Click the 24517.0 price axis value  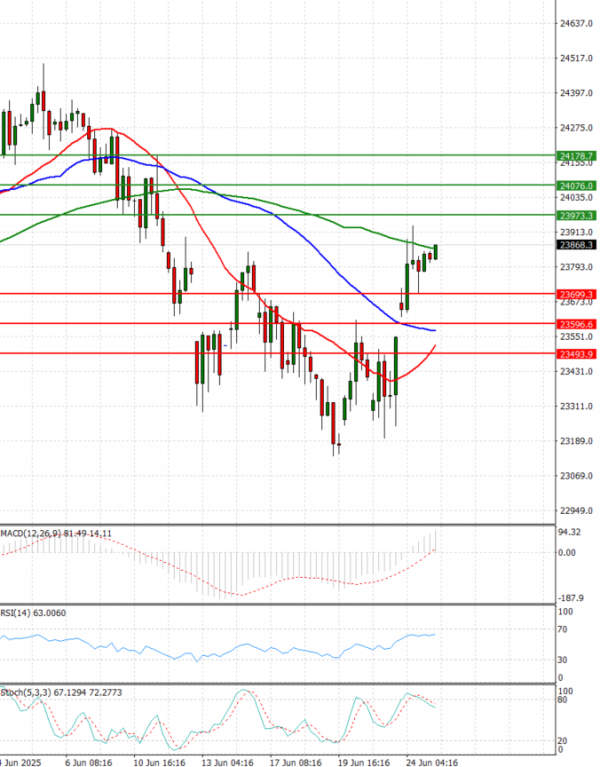576,58
